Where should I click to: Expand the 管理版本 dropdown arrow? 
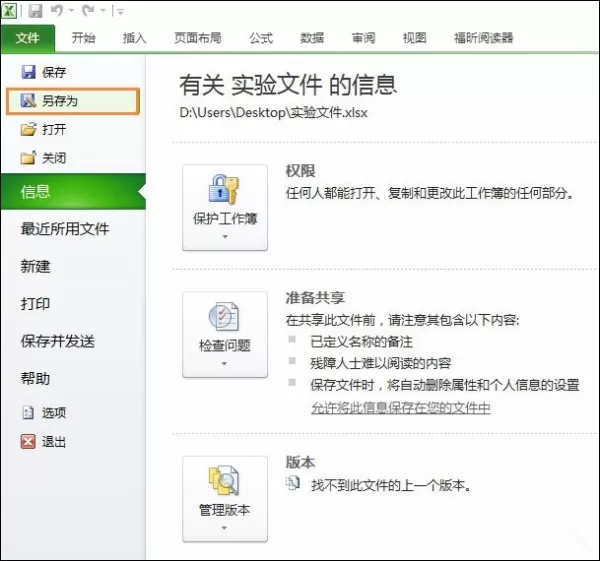[x=225, y=528]
